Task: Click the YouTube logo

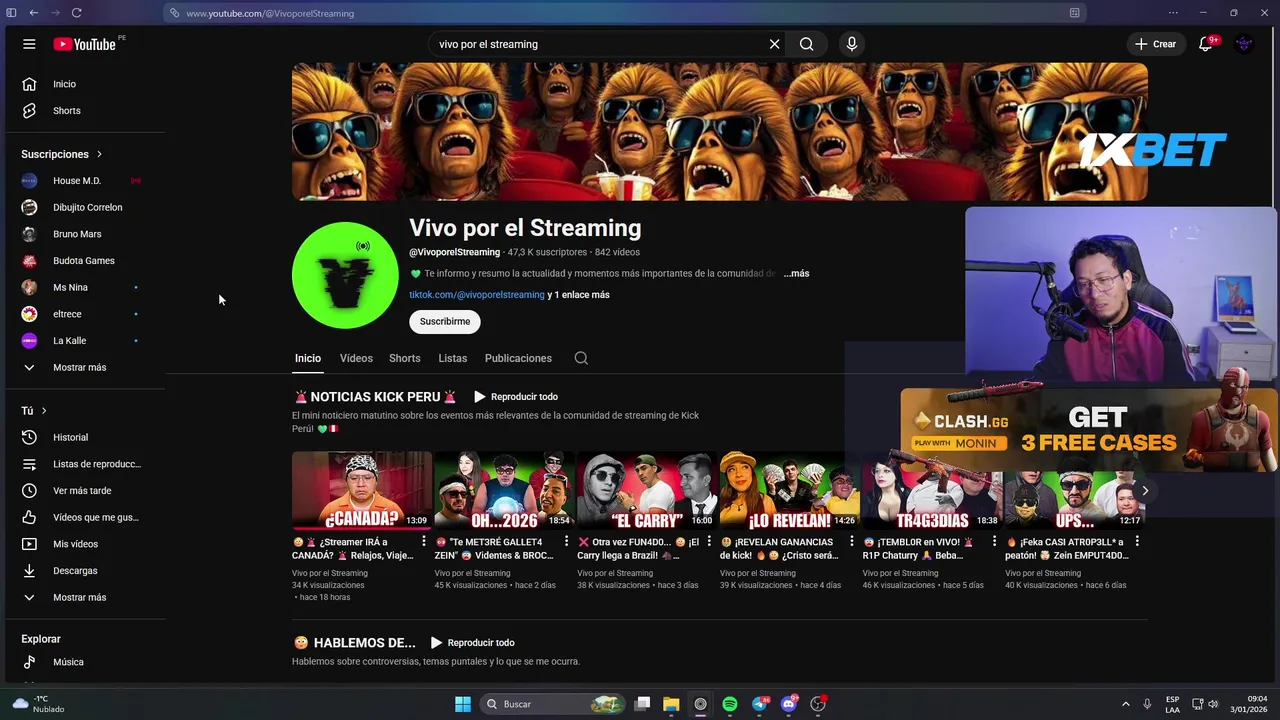Action: tap(85, 44)
